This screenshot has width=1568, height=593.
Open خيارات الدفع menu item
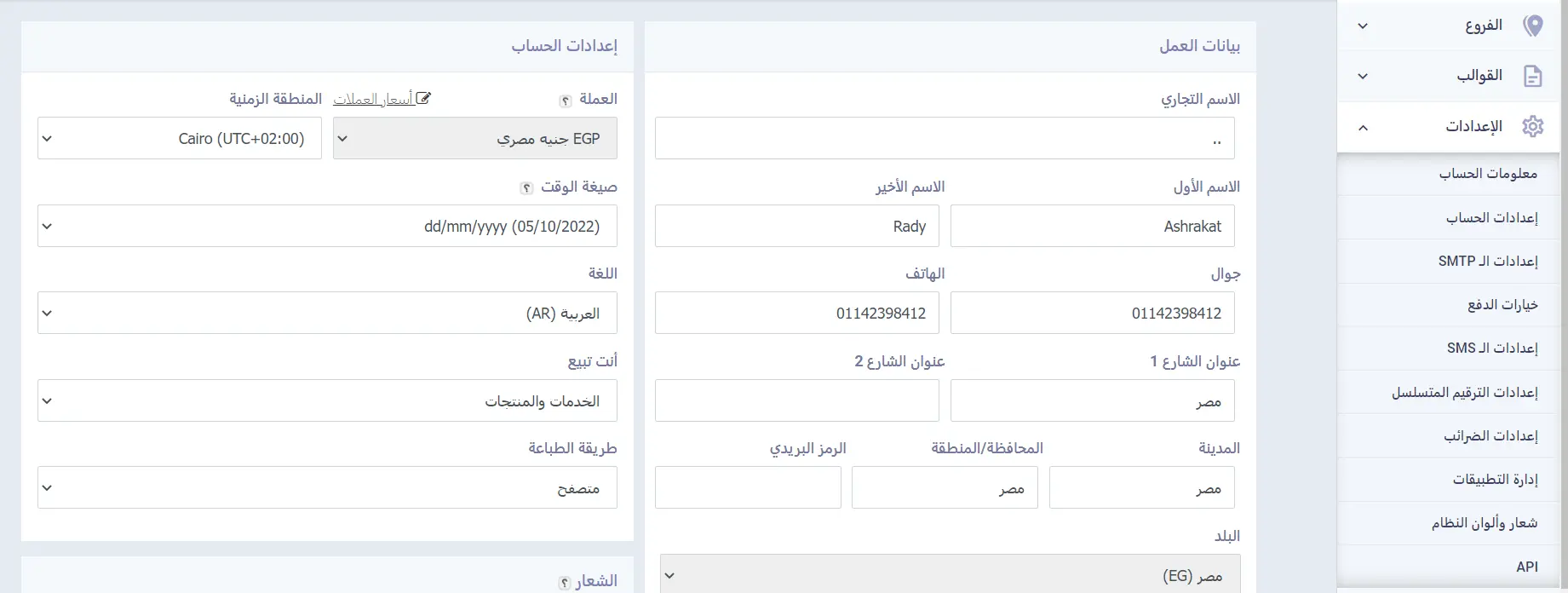[1502, 304]
